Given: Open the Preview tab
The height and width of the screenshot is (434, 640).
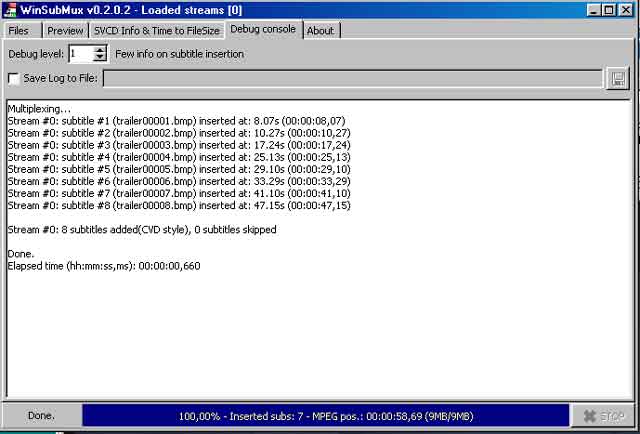Looking at the screenshot, I should tap(65, 31).
